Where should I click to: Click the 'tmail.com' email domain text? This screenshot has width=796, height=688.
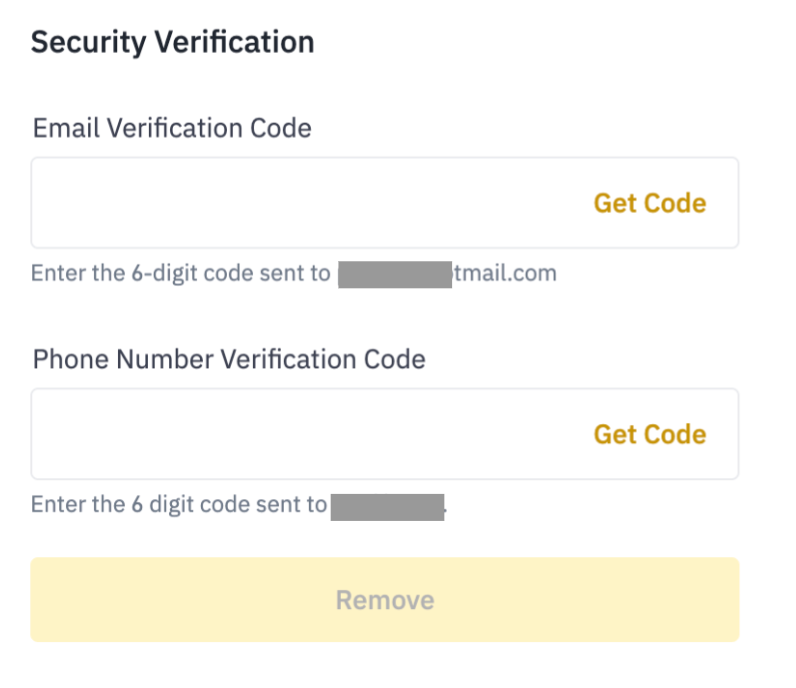pos(507,273)
